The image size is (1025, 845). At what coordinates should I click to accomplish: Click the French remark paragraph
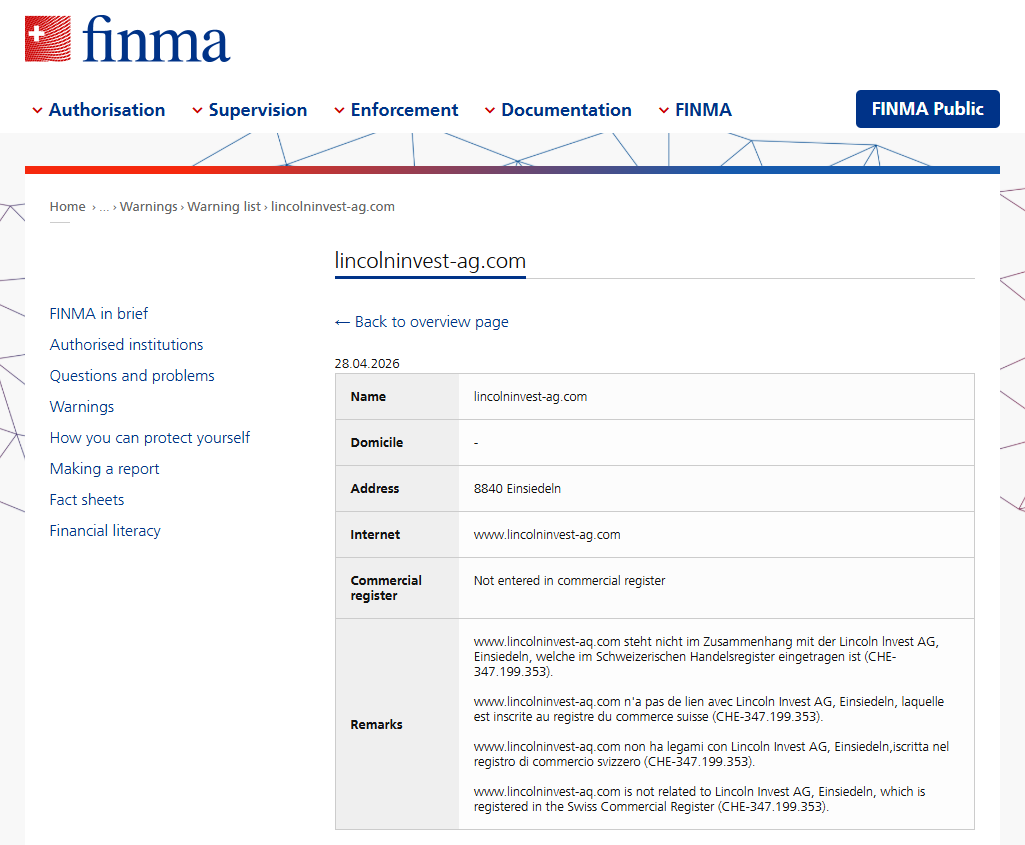pos(709,709)
